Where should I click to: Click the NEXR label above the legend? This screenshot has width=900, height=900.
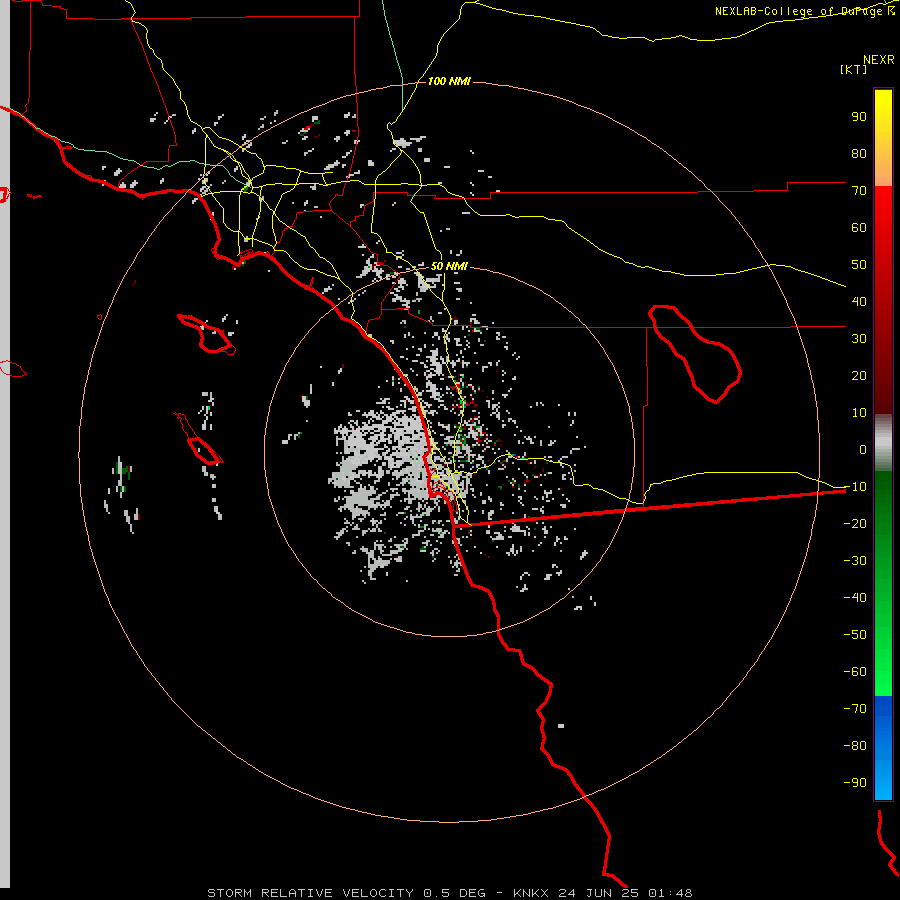click(878, 60)
